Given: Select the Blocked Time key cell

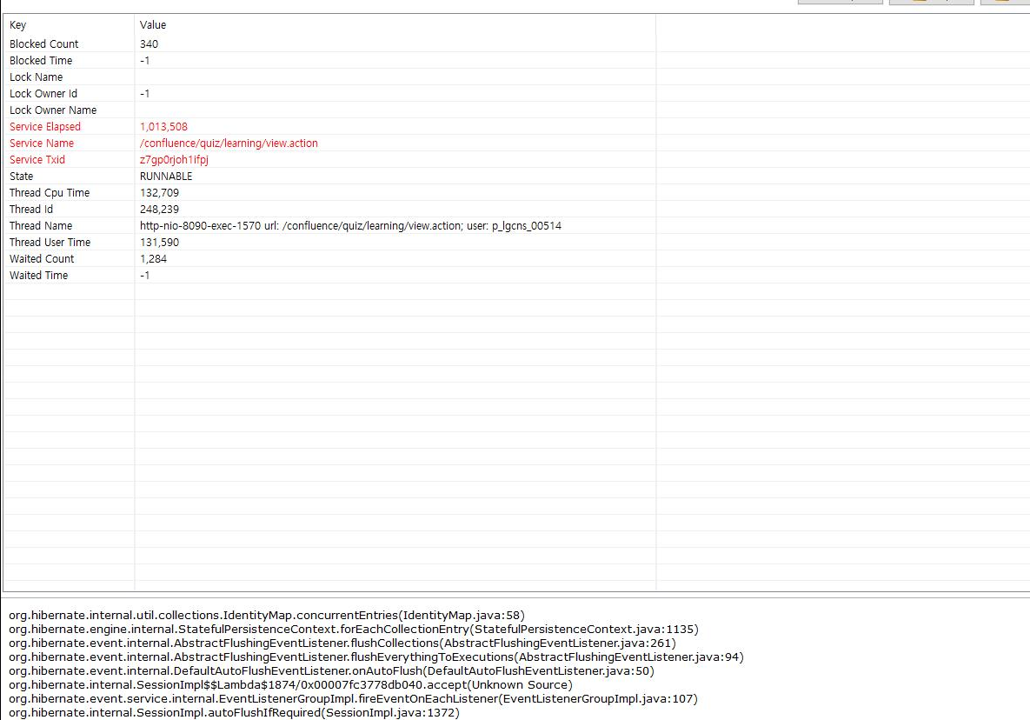Looking at the screenshot, I should click(x=41, y=60).
